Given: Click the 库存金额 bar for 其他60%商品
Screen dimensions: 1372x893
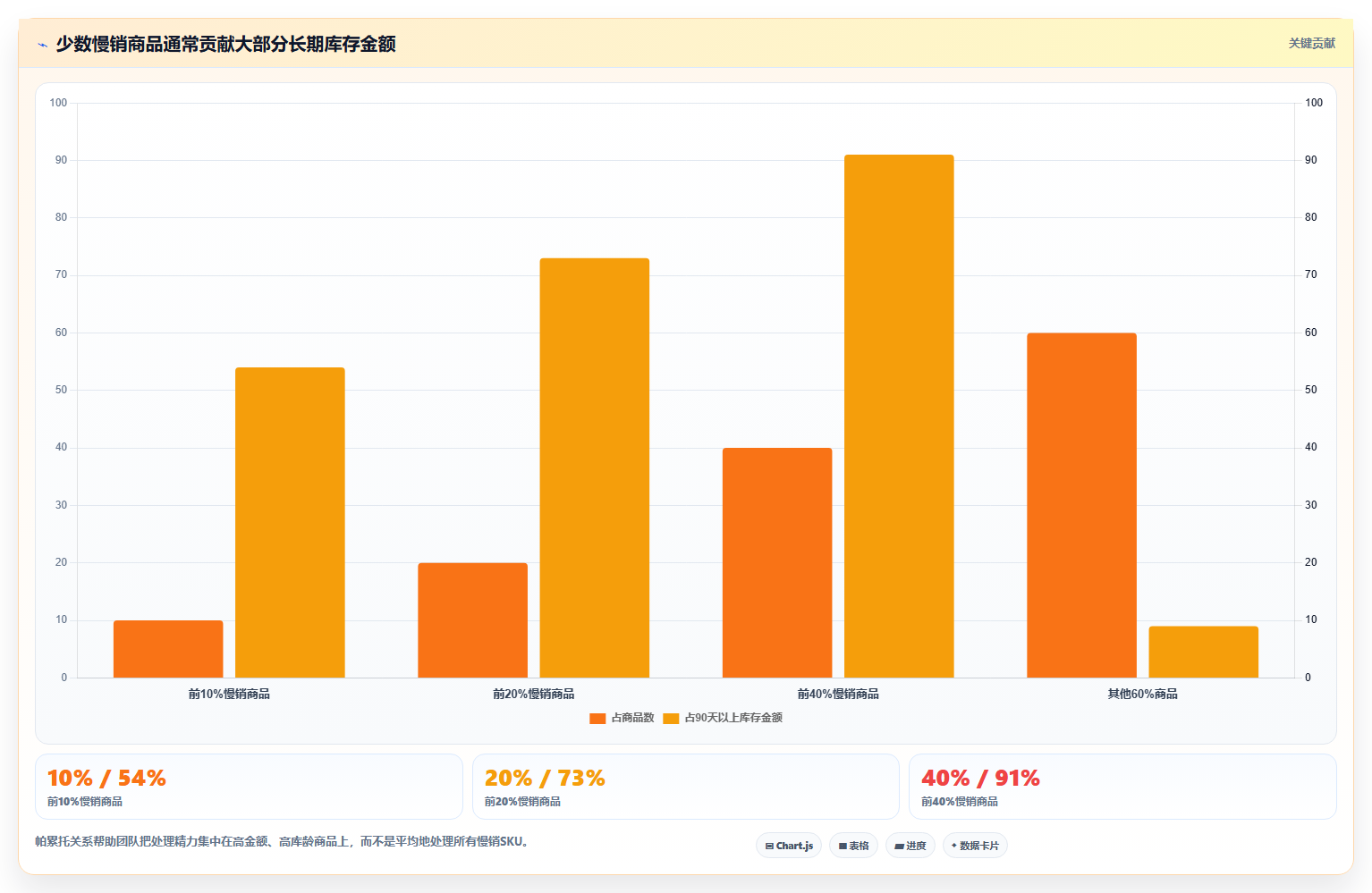Looking at the screenshot, I should click(x=1203, y=652).
